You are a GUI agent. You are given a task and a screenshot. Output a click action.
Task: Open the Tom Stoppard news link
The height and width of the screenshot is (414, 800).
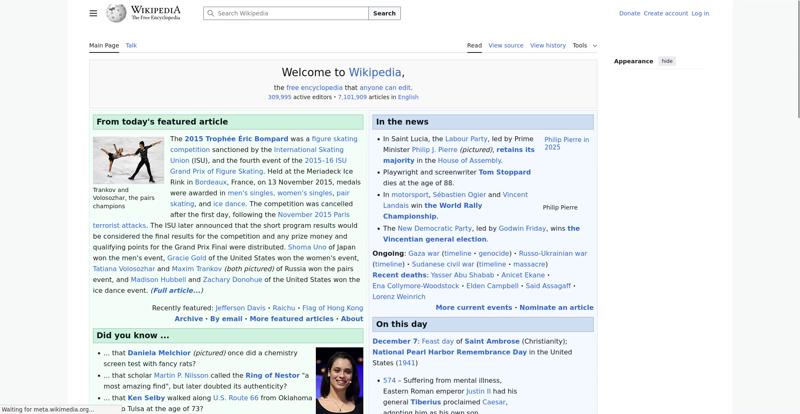[x=505, y=172]
